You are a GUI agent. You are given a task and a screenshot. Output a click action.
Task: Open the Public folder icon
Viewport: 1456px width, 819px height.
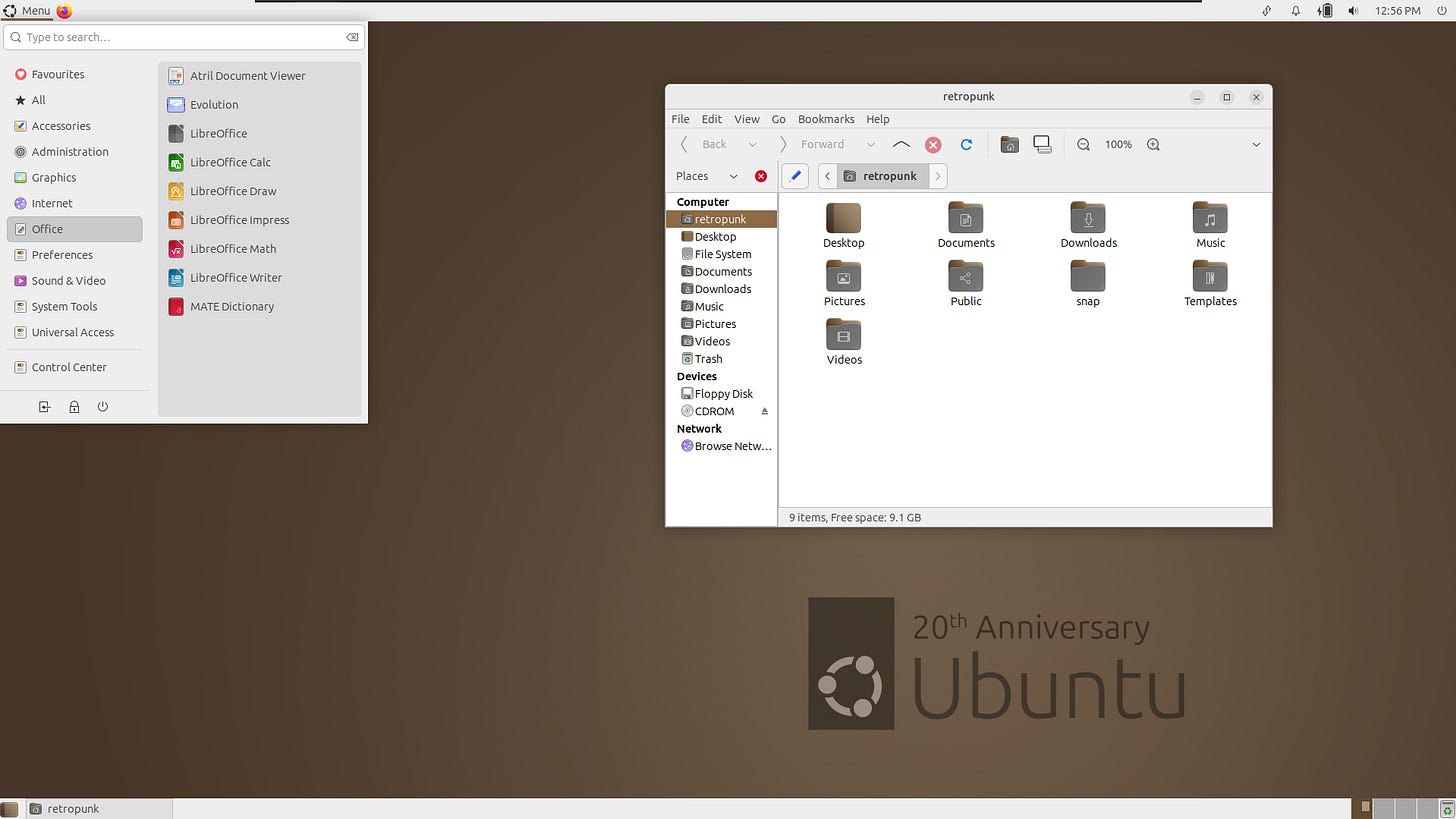click(965, 276)
